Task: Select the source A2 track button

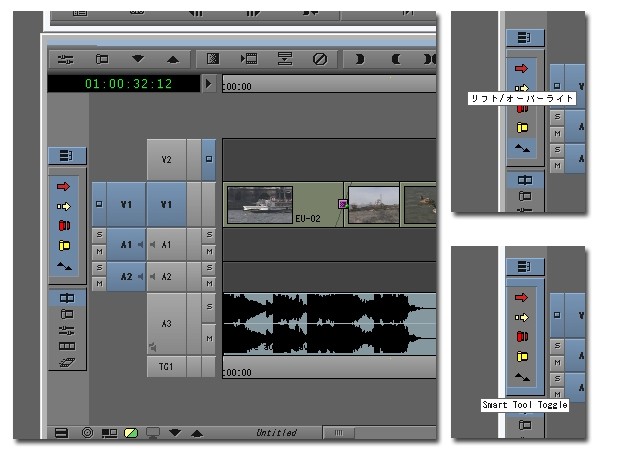Action: pos(126,276)
